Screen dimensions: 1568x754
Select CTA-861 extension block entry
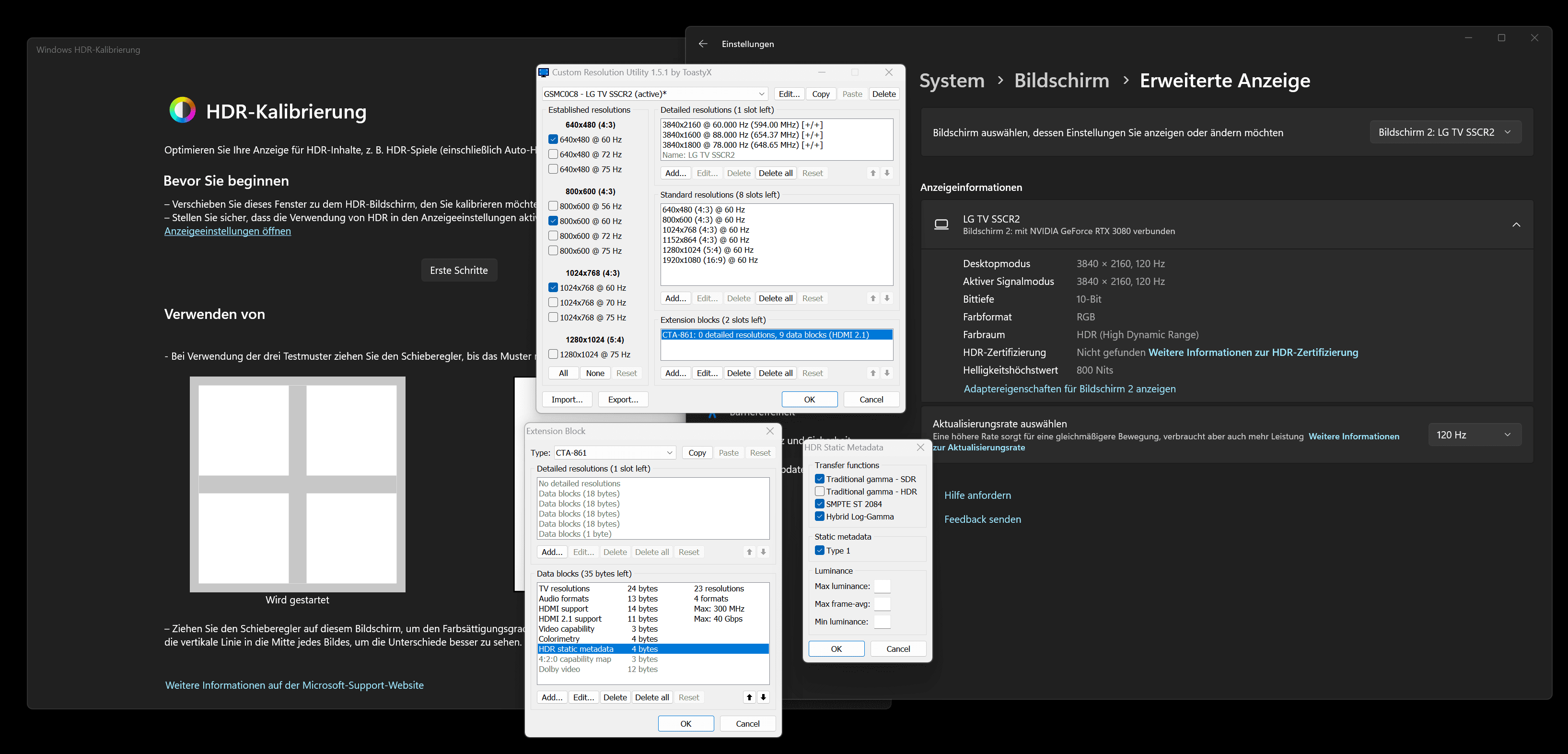(x=776, y=335)
